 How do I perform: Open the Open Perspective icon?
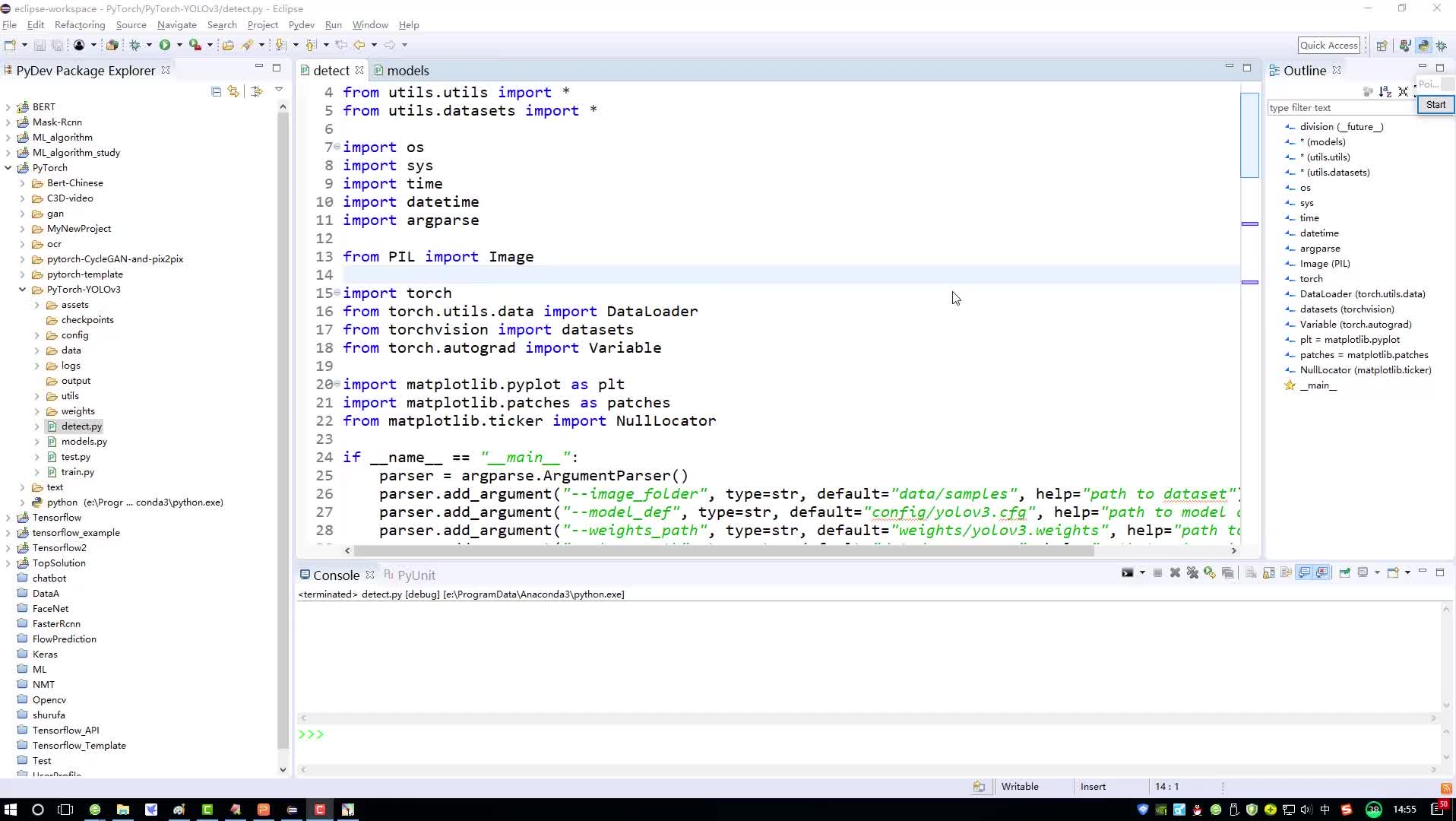point(1382,46)
